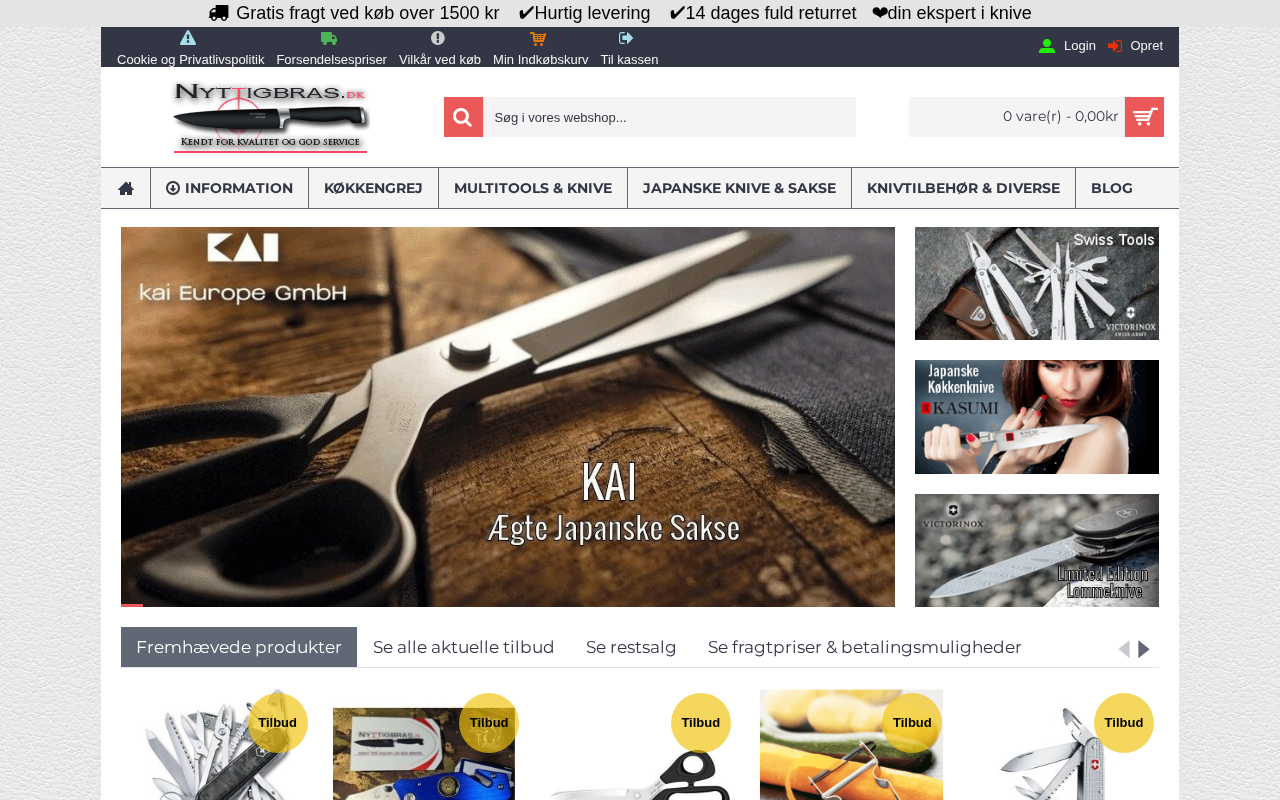This screenshot has width=1280, height=800.
Task: Select the Fremhævede produkter tab
Action: [239, 647]
